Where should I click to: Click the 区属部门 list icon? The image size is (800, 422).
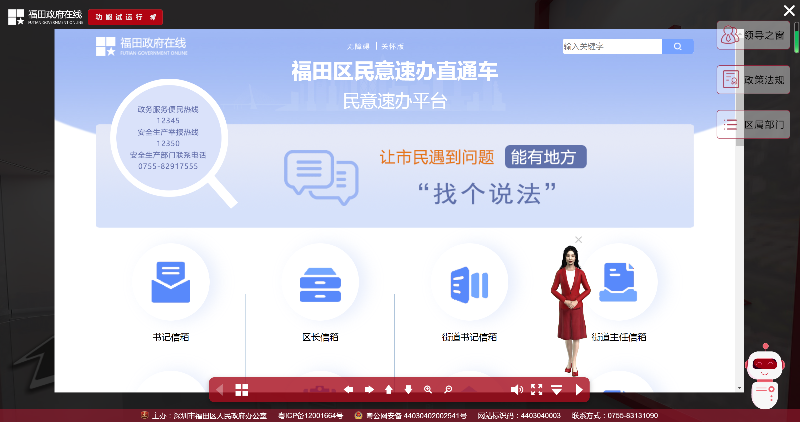(x=730, y=125)
